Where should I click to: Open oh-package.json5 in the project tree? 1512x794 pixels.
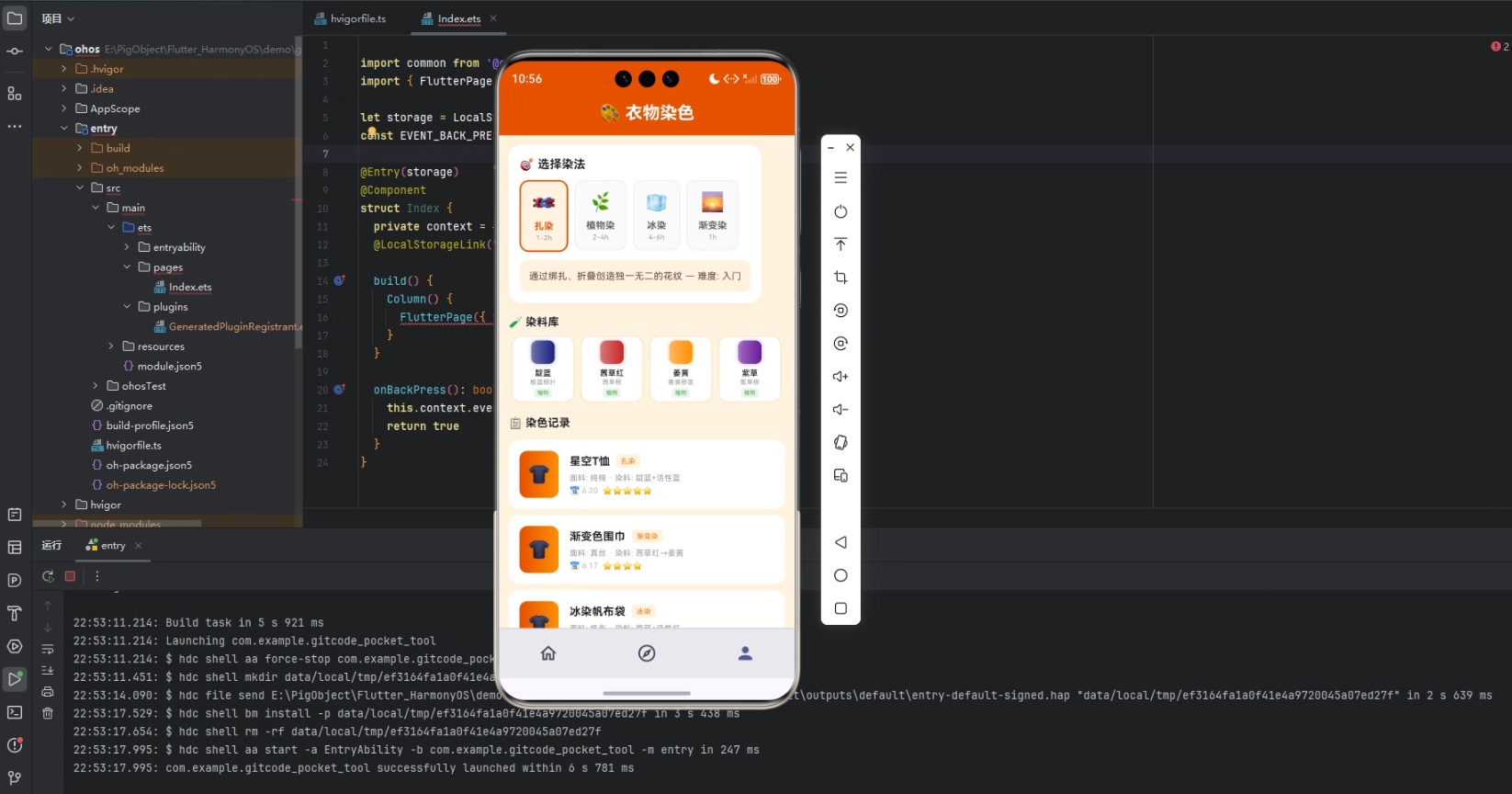click(x=148, y=465)
